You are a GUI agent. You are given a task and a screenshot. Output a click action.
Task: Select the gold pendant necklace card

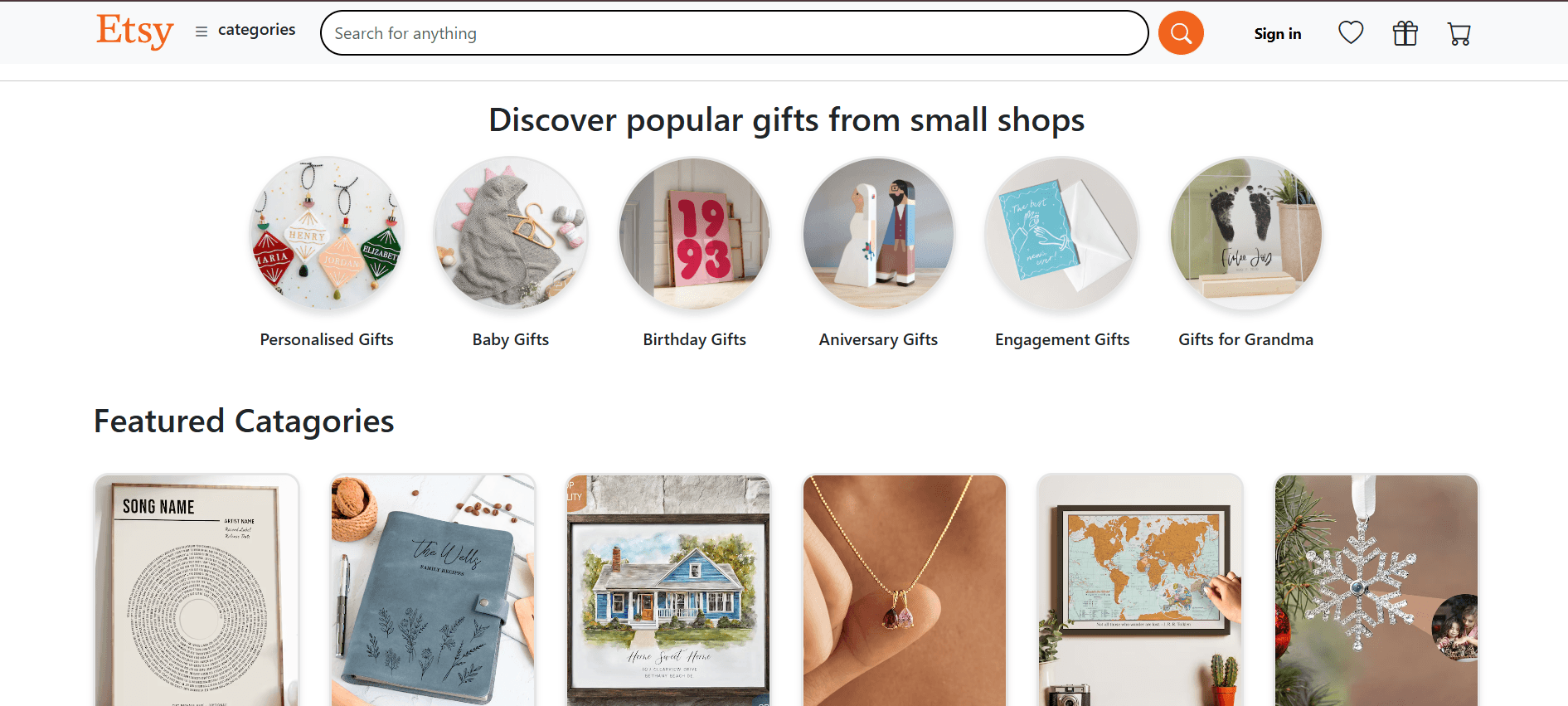(x=905, y=590)
